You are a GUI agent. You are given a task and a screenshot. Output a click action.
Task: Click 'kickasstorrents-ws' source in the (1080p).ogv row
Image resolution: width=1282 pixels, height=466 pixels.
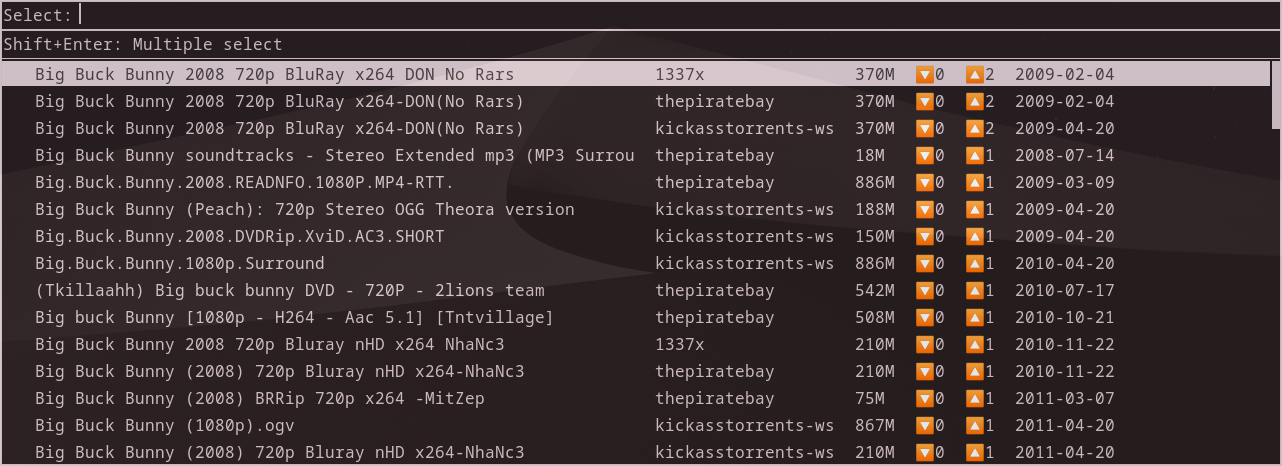(x=745, y=425)
